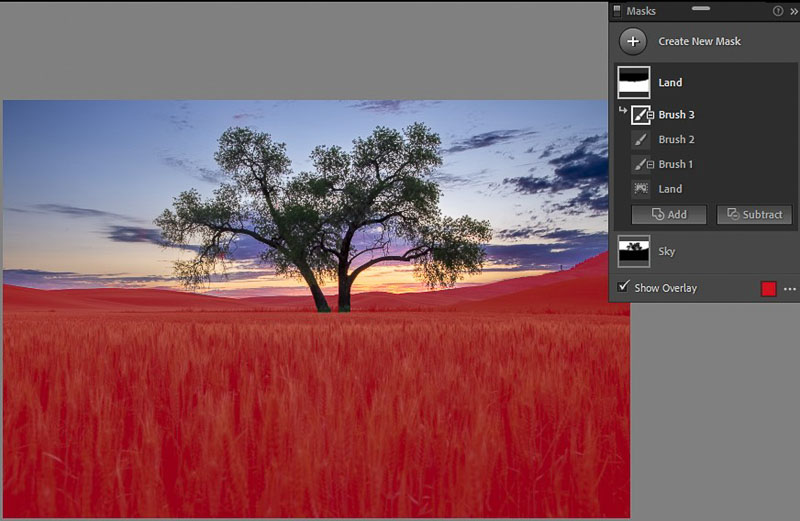Collapse Masks panel with double-arrow
This screenshot has height=521, width=800.
792,11
